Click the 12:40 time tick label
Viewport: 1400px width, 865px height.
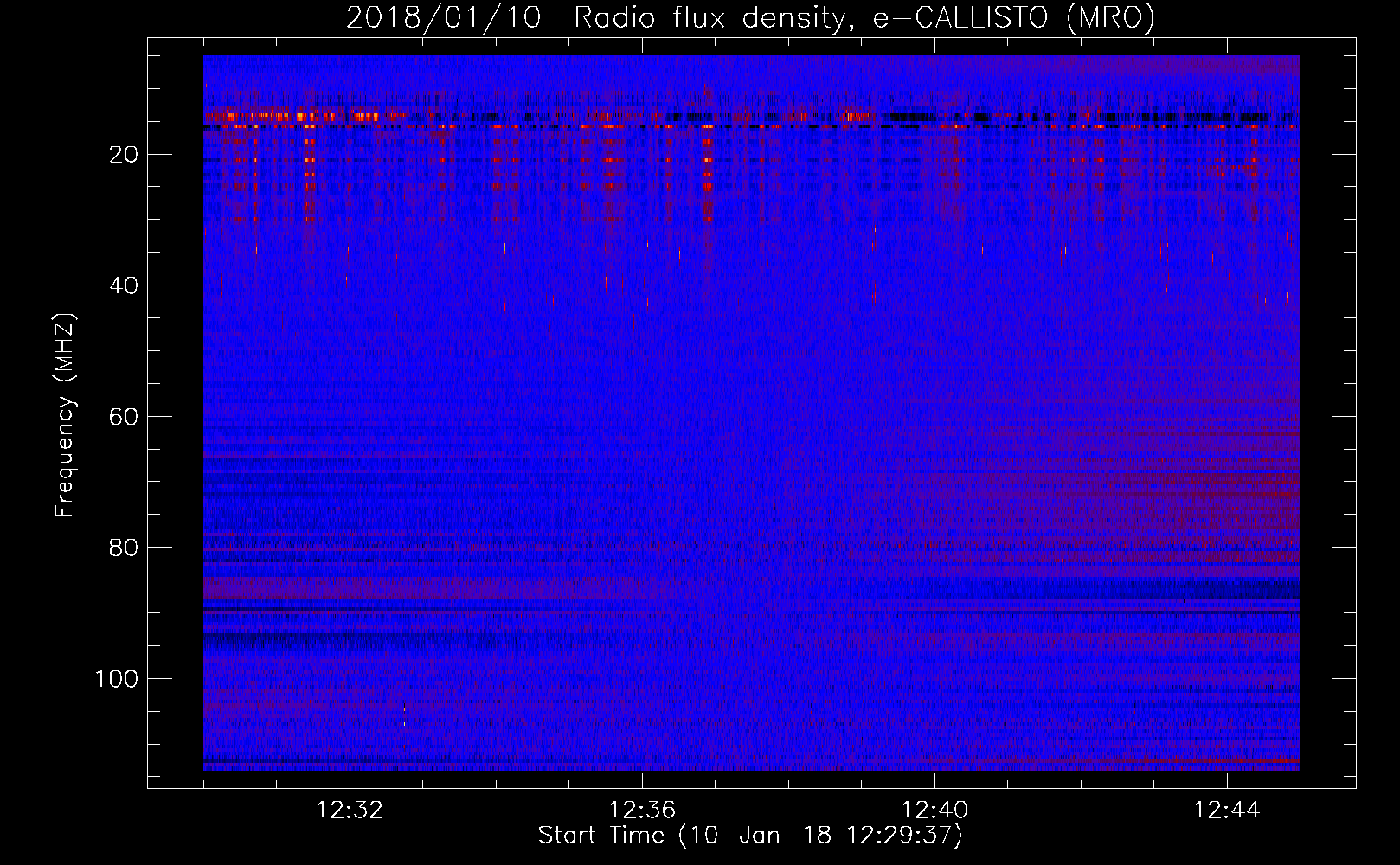[x=934, y=811]
